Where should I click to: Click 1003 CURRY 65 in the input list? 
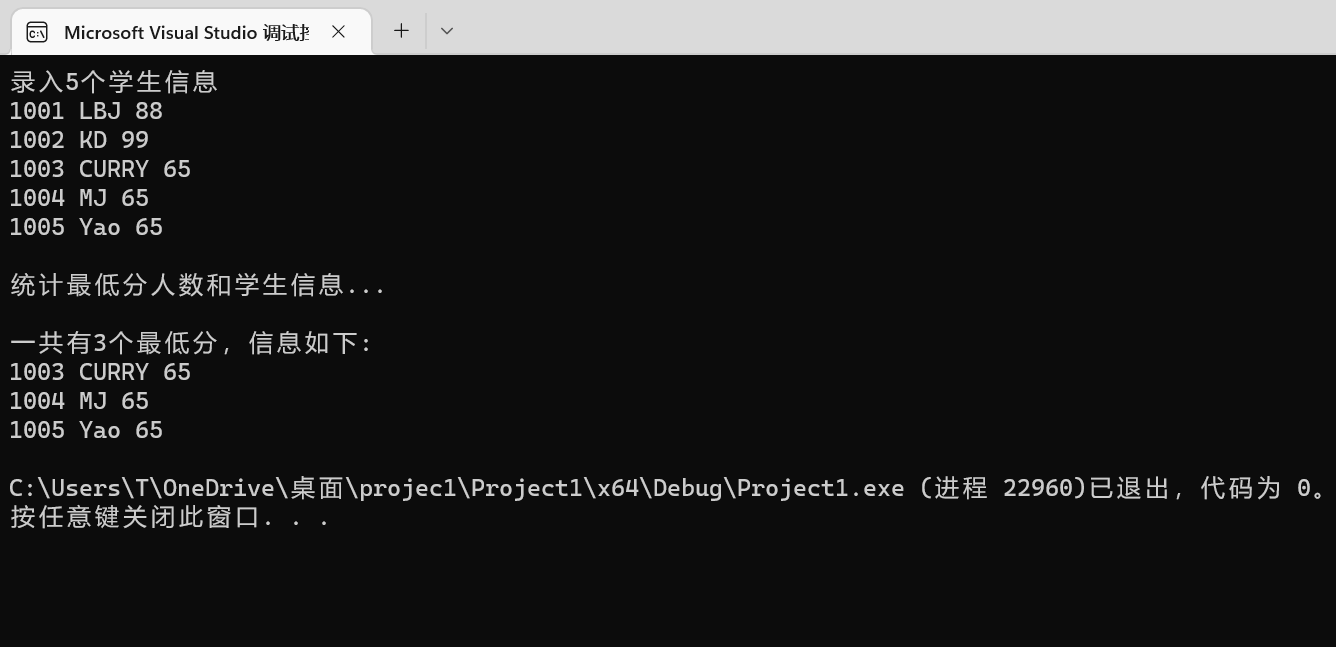click(x=100, y=169)
